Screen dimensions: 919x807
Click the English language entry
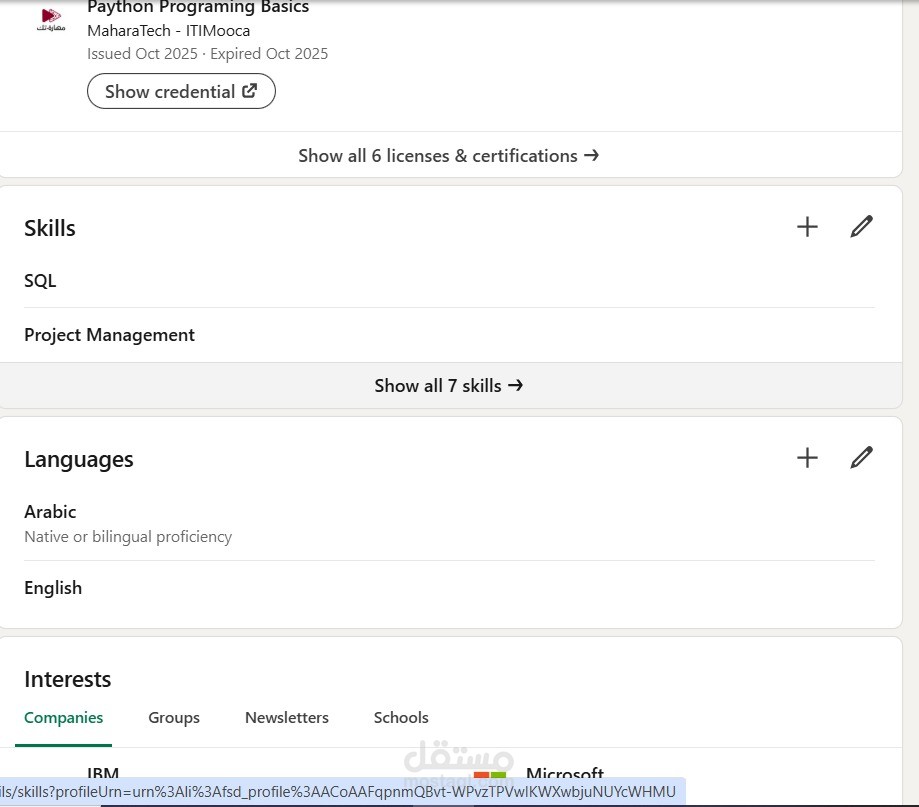(x=53, y=588)
